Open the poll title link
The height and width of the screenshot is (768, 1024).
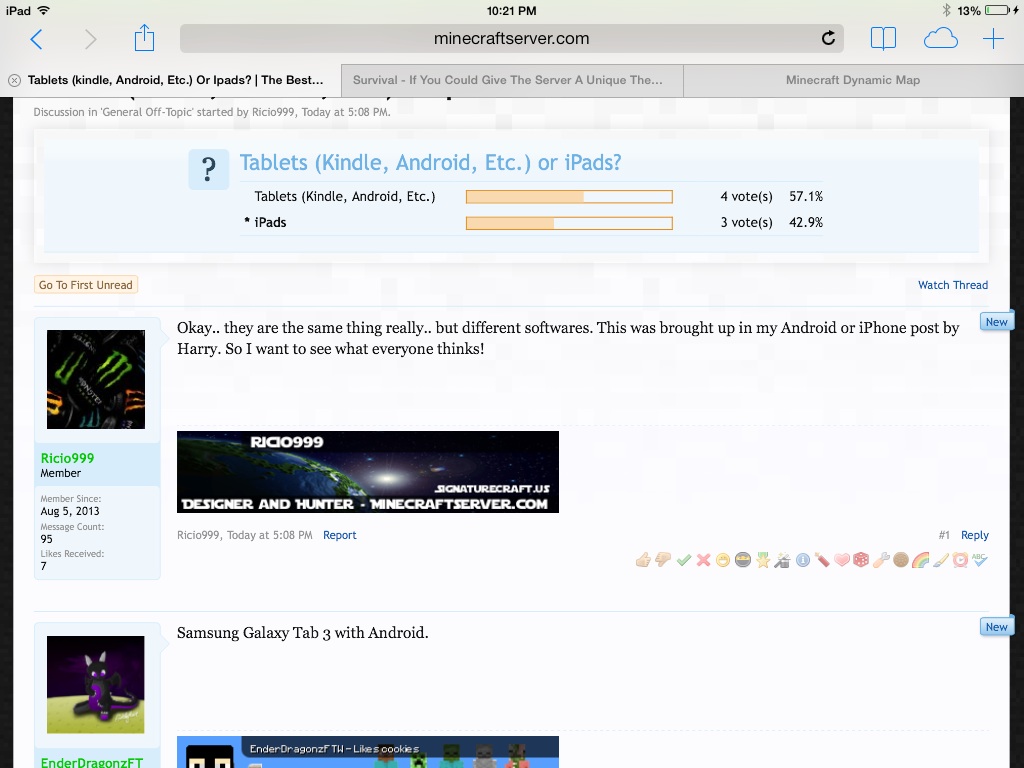[x=430, y=163]
